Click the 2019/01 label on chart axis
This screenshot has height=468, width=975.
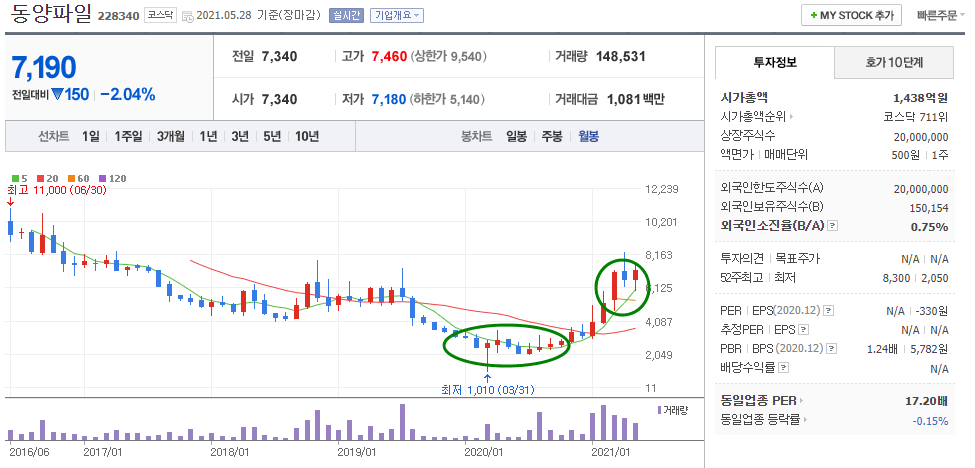(356, 451)
